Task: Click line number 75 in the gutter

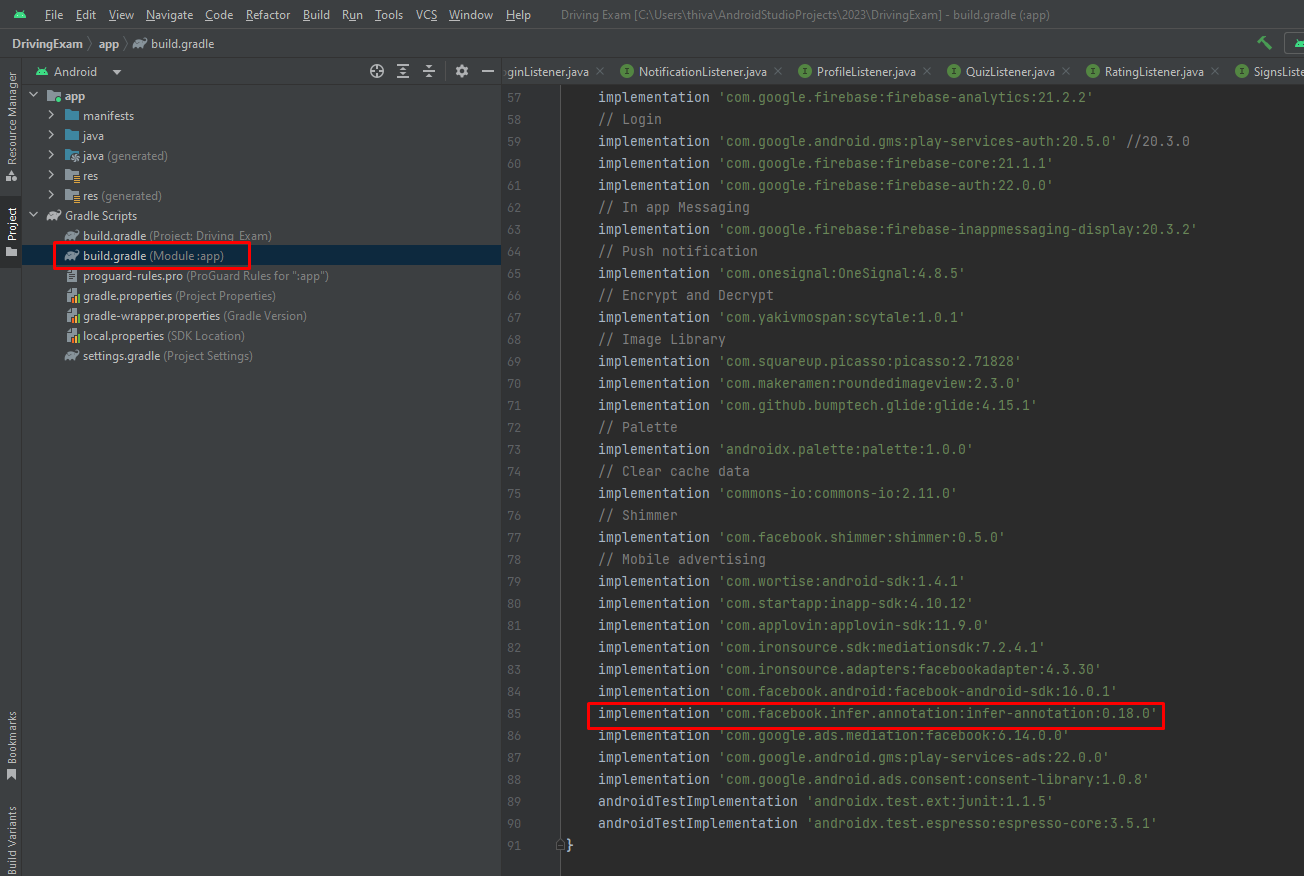Action: click(x=514, y=494)
